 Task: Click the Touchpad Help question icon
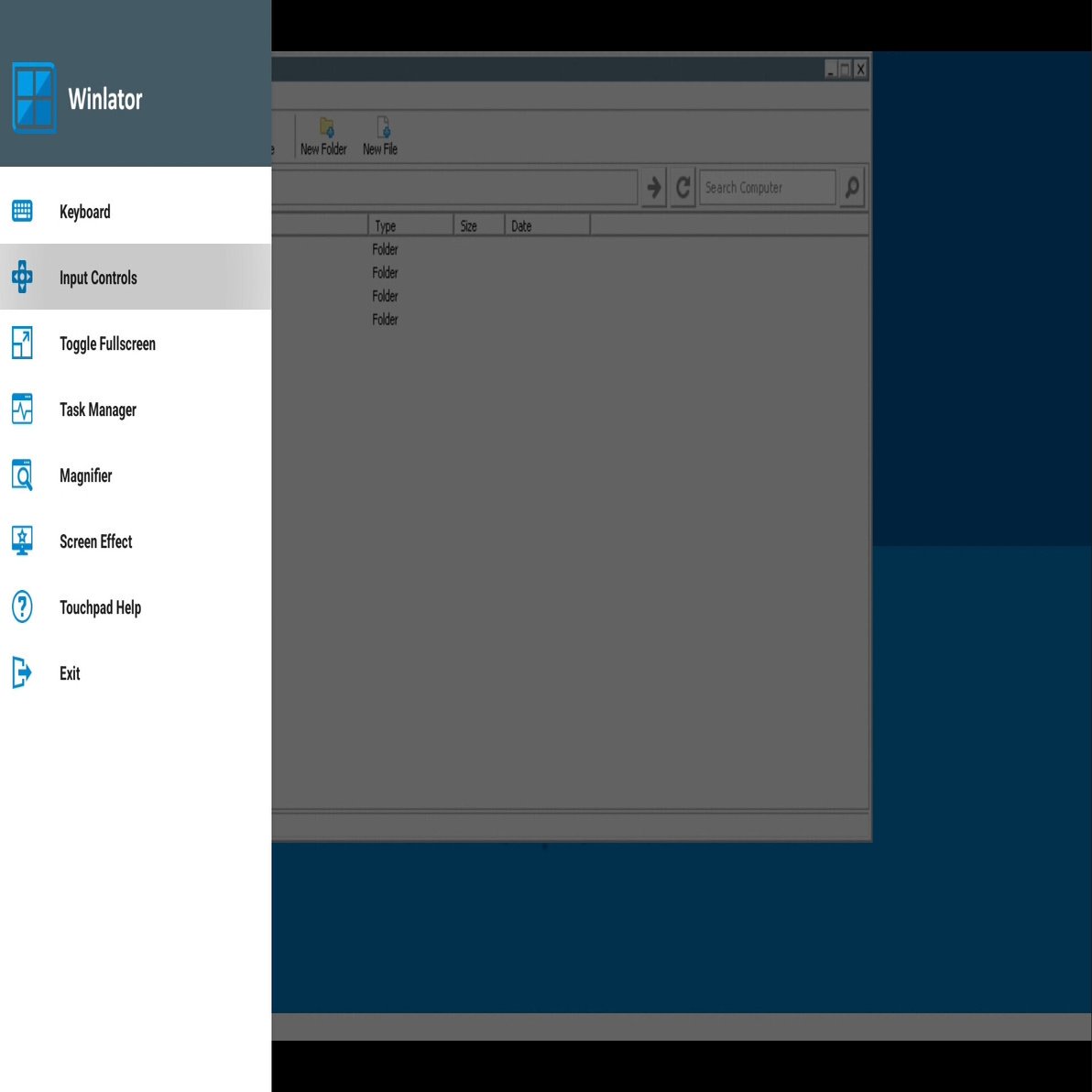click(x=22, y=606)
